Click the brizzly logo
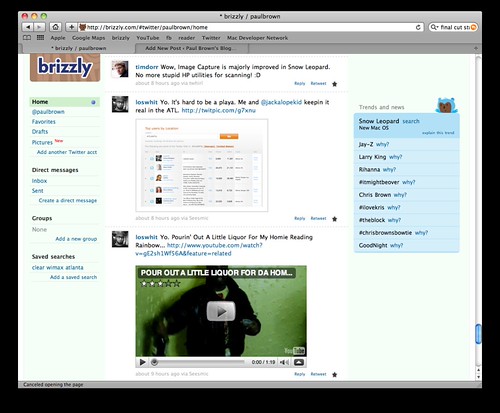500x413 pixels. click(65, 67)
